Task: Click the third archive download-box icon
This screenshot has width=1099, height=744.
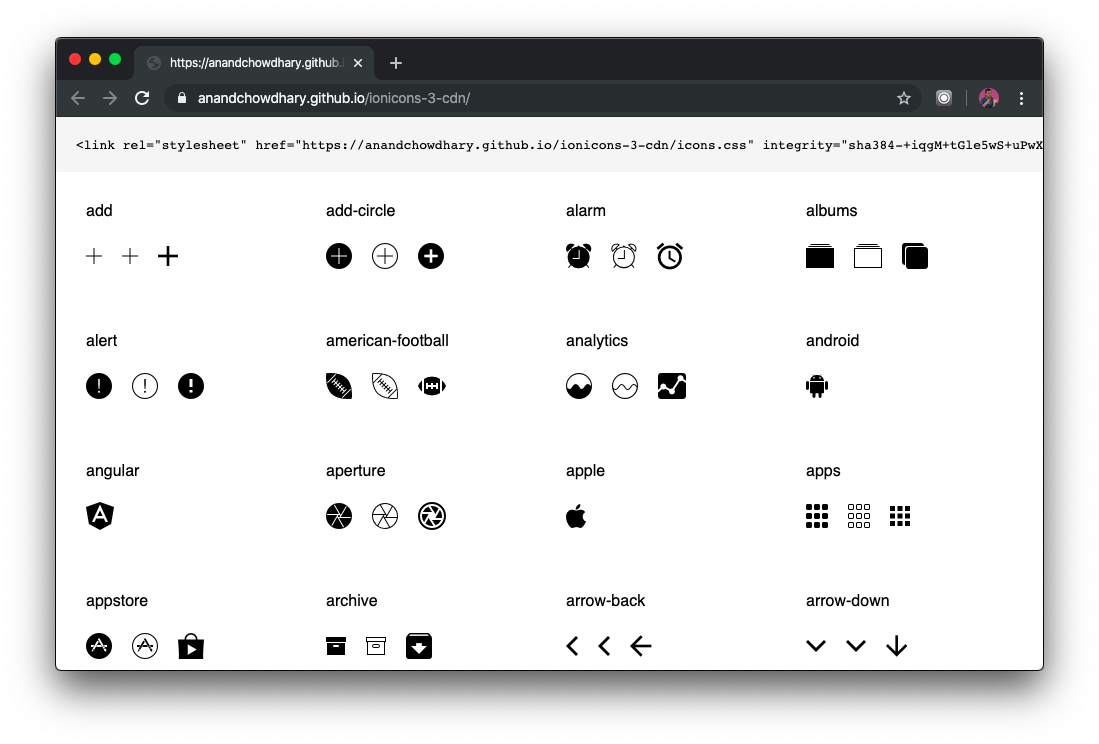Action: [x=419, y=646]
